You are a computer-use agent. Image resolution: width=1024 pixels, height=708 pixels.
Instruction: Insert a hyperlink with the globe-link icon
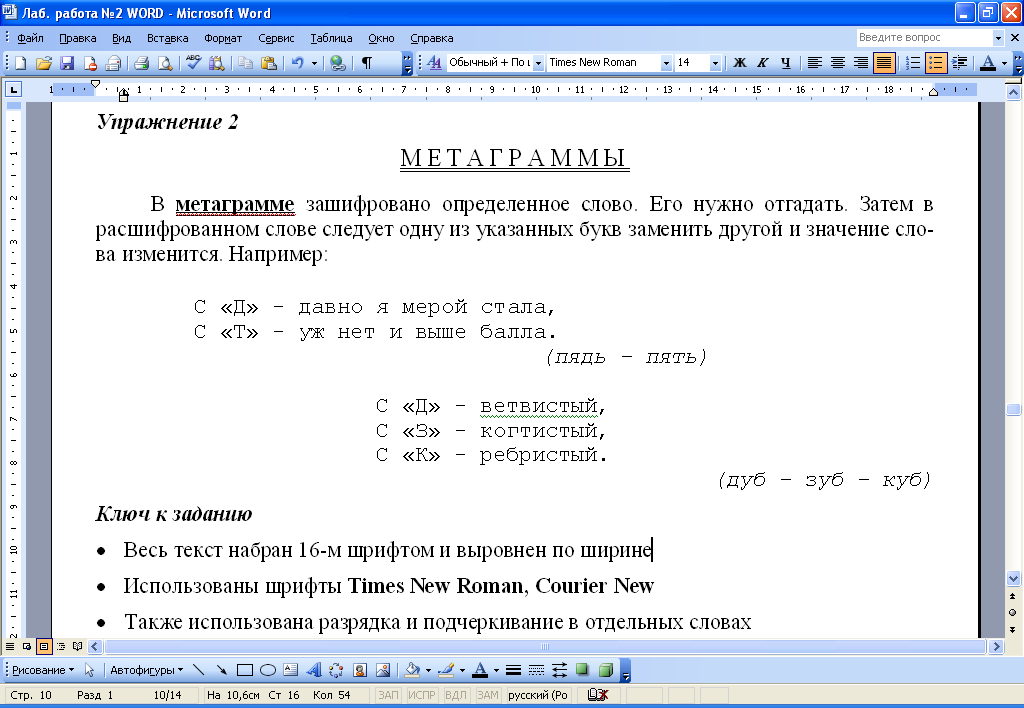click(338, 63)
